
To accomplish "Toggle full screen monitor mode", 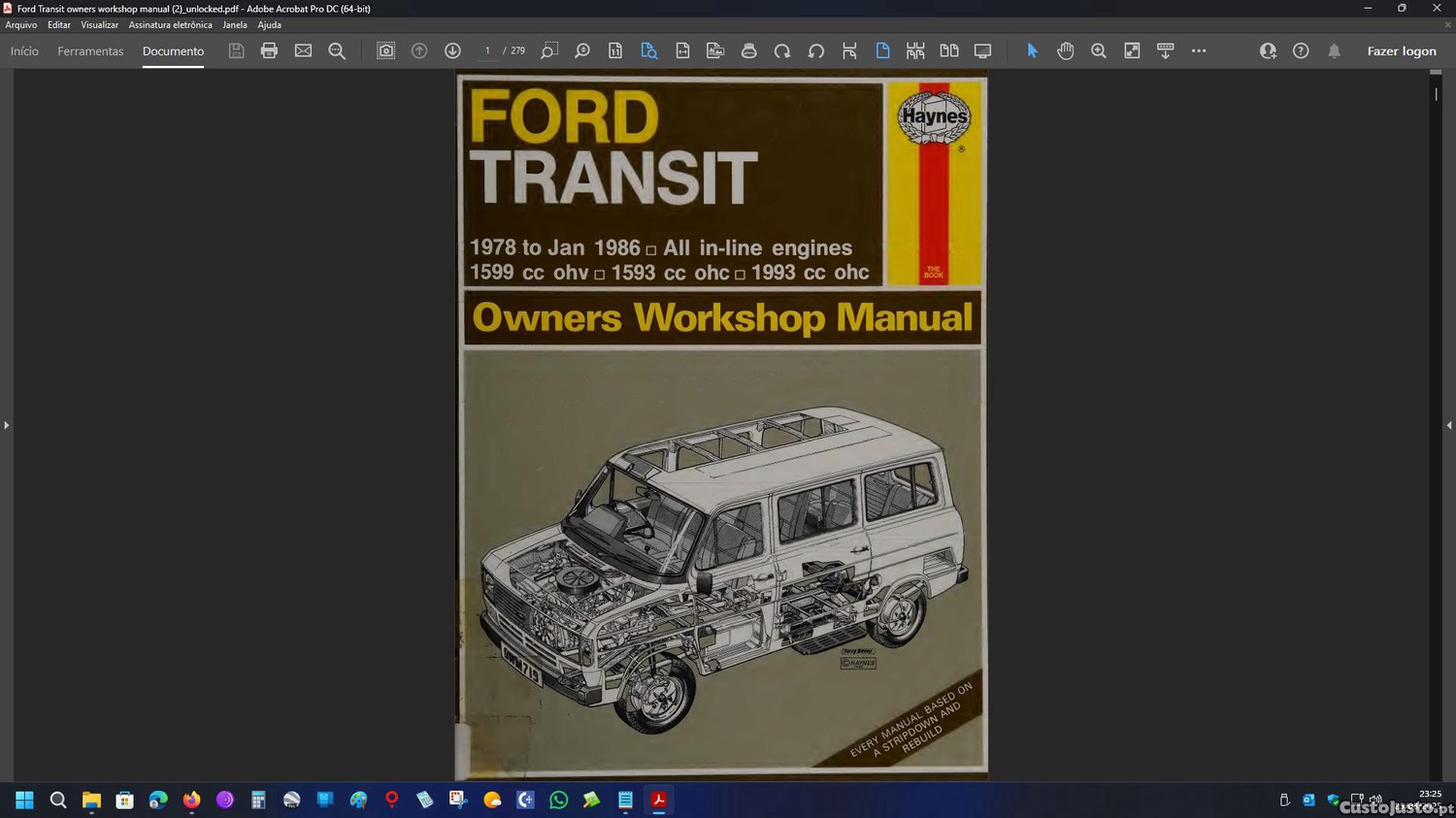I will (982, 50).
